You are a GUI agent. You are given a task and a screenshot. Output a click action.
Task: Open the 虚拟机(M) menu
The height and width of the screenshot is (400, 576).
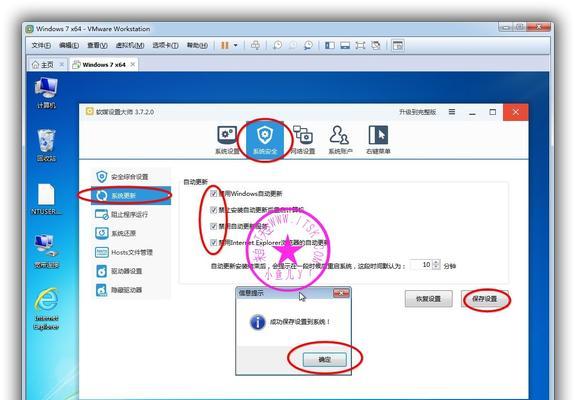coord(130,46)
